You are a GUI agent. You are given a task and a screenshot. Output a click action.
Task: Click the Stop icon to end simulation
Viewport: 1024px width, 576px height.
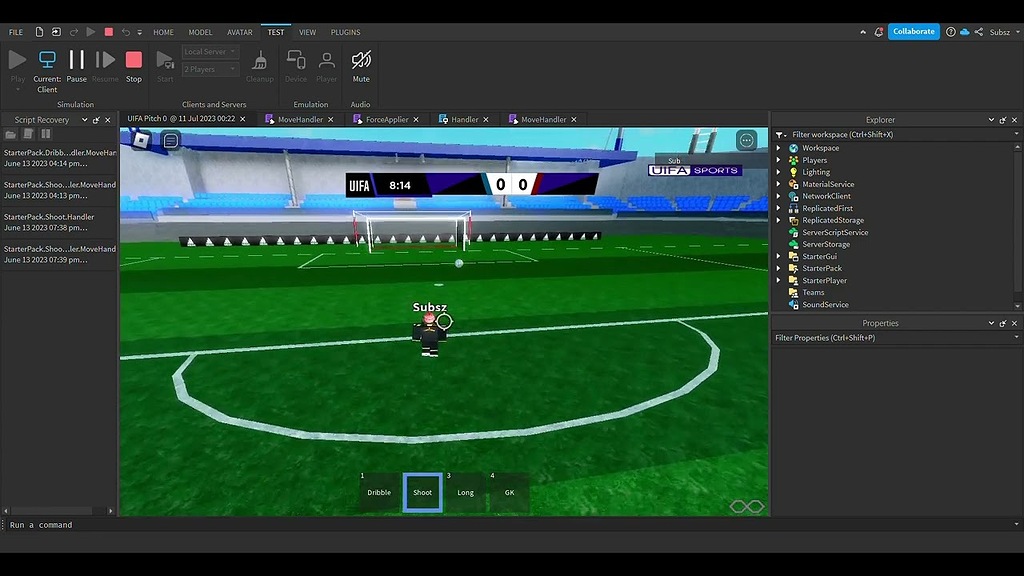pos(133,62)
